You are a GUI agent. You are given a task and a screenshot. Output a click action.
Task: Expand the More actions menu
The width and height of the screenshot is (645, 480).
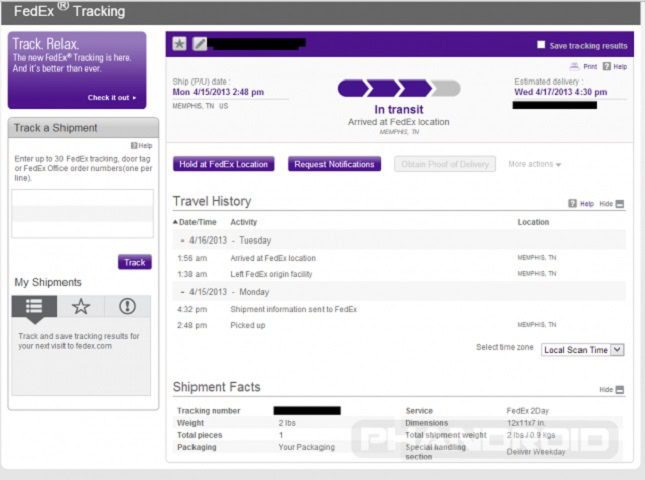534,164
